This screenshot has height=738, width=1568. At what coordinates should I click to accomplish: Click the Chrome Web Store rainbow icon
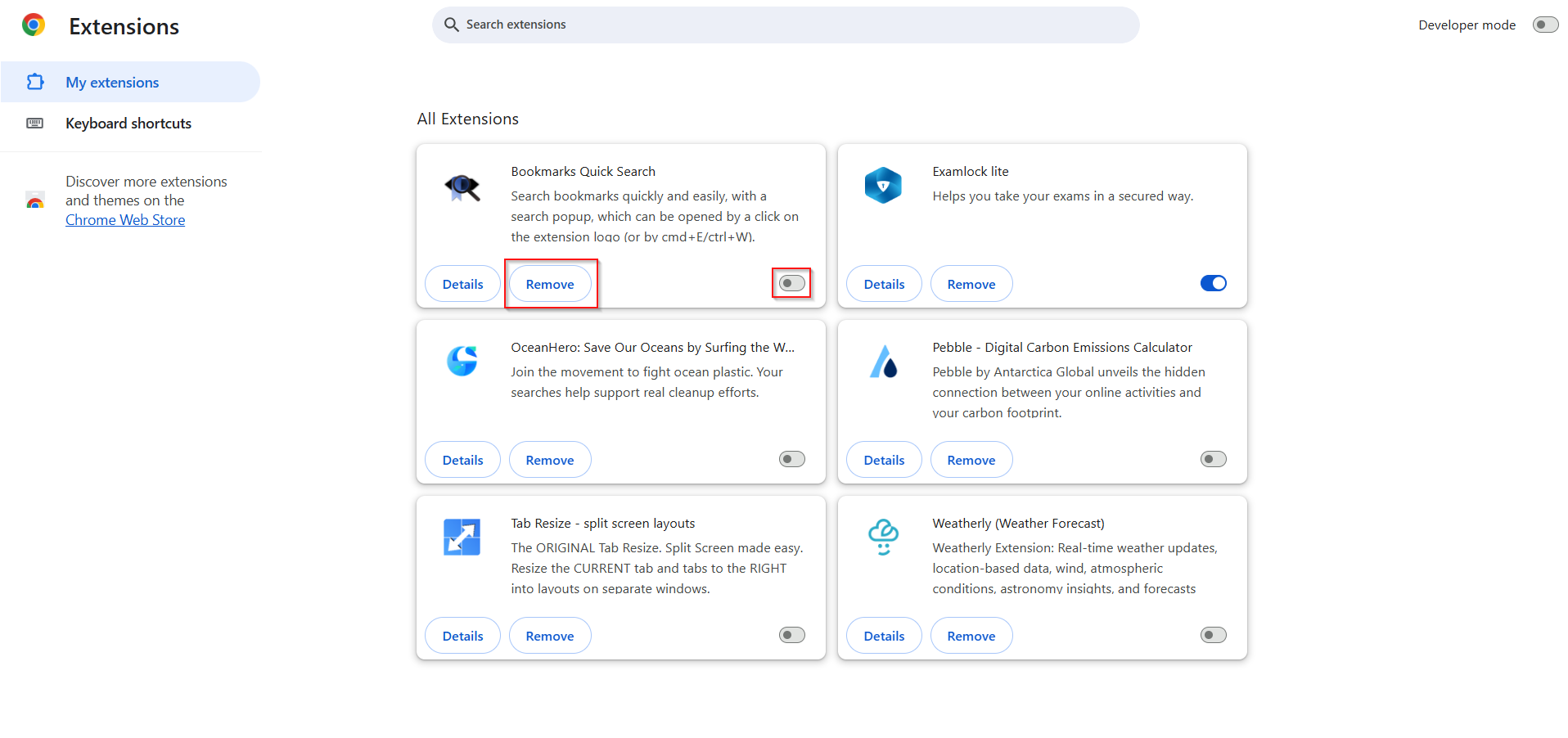tap(35, 200)
